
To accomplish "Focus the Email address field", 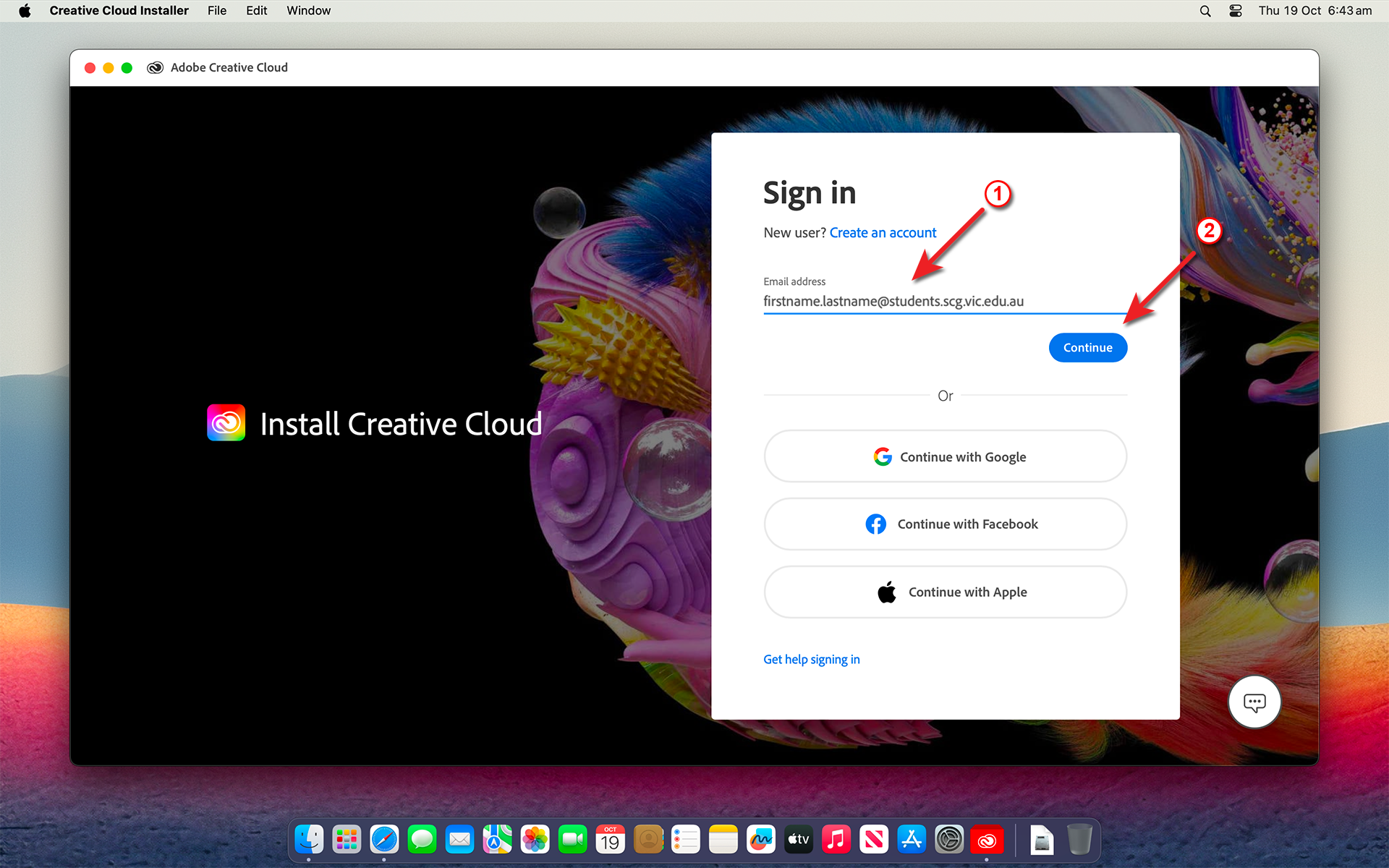I will (945, 302).
